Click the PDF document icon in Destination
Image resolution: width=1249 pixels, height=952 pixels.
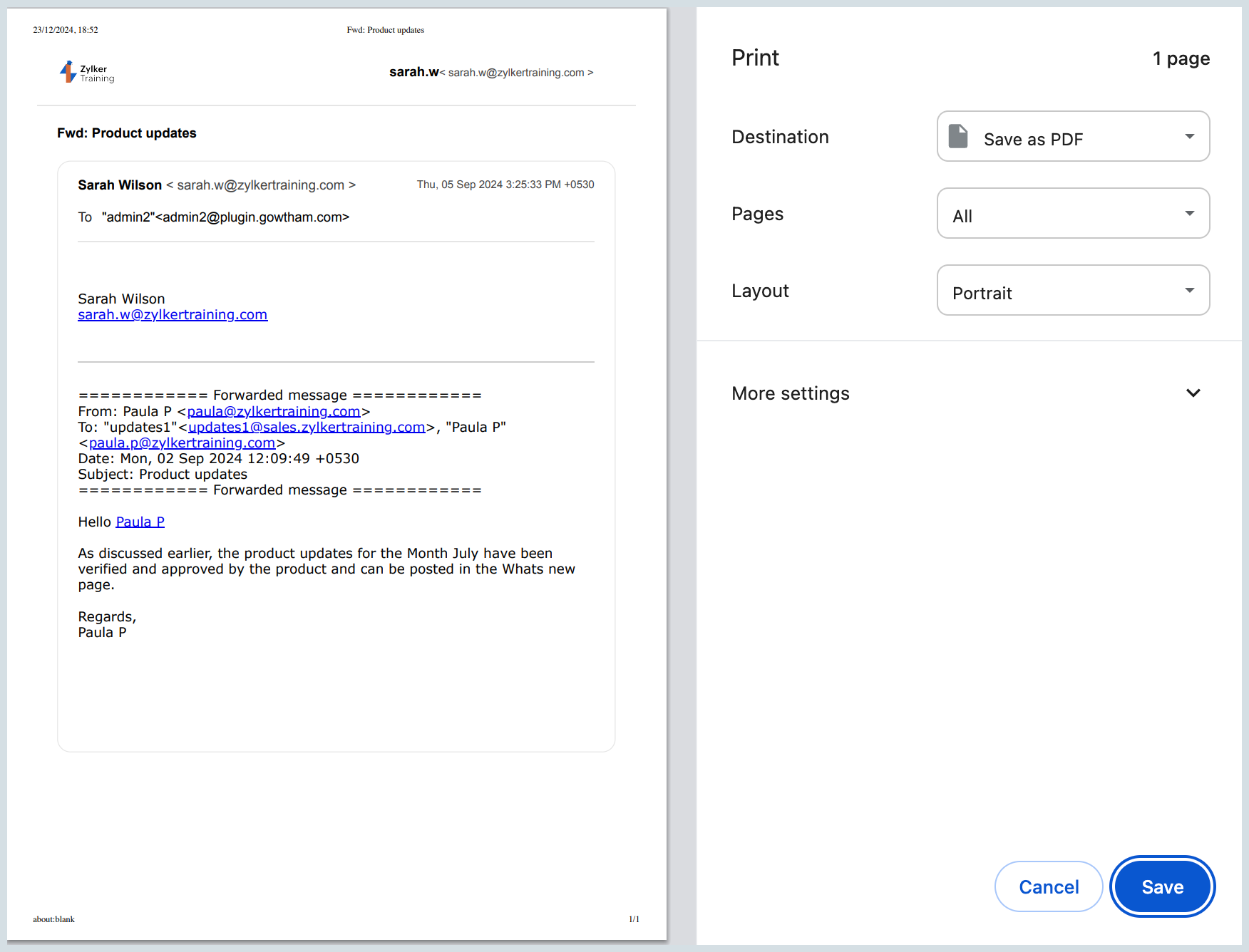[x=957, y=136]
